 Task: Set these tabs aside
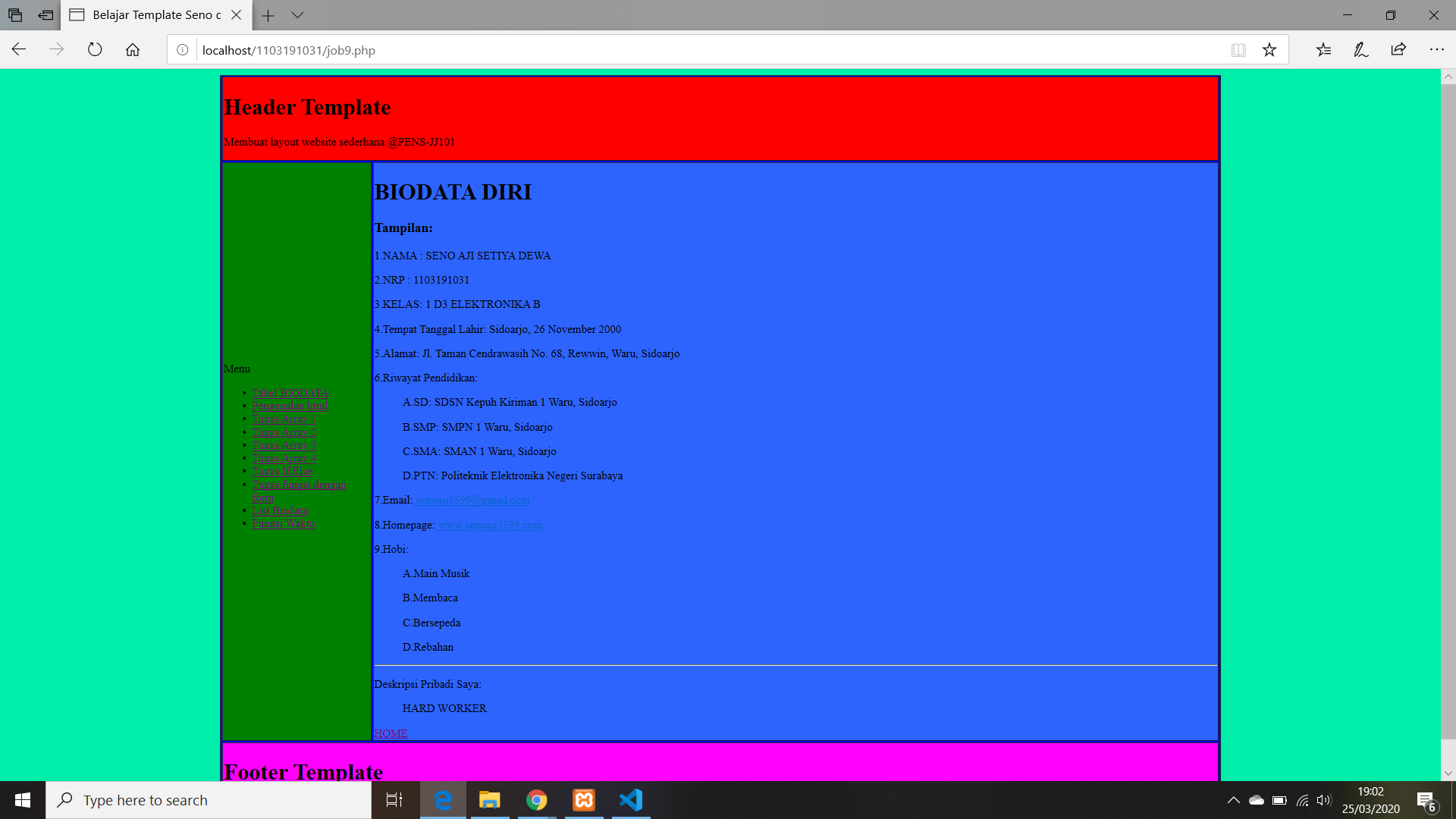tap(46, 15)
